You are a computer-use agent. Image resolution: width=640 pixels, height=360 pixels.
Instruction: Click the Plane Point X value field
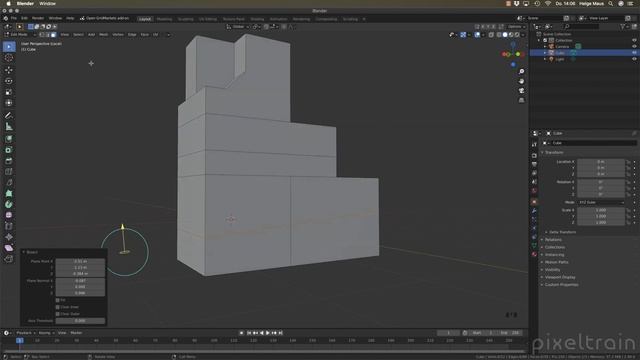tap(80, 261)
